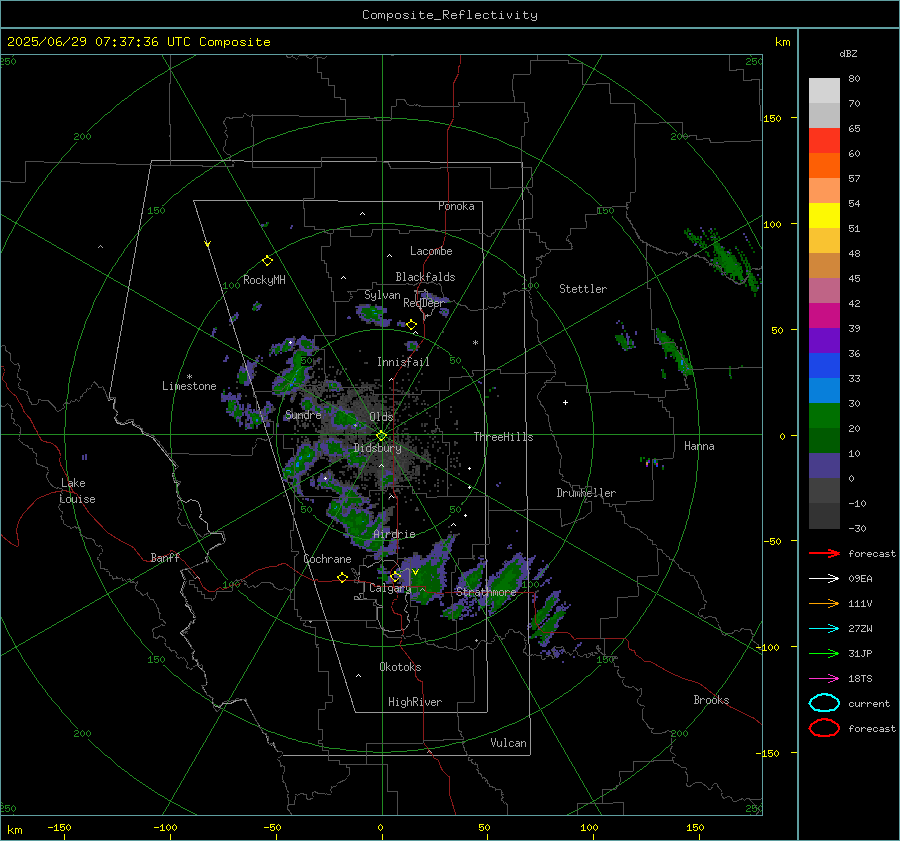Pick the blue 36-33 dBZ swatch

[824, 366]
